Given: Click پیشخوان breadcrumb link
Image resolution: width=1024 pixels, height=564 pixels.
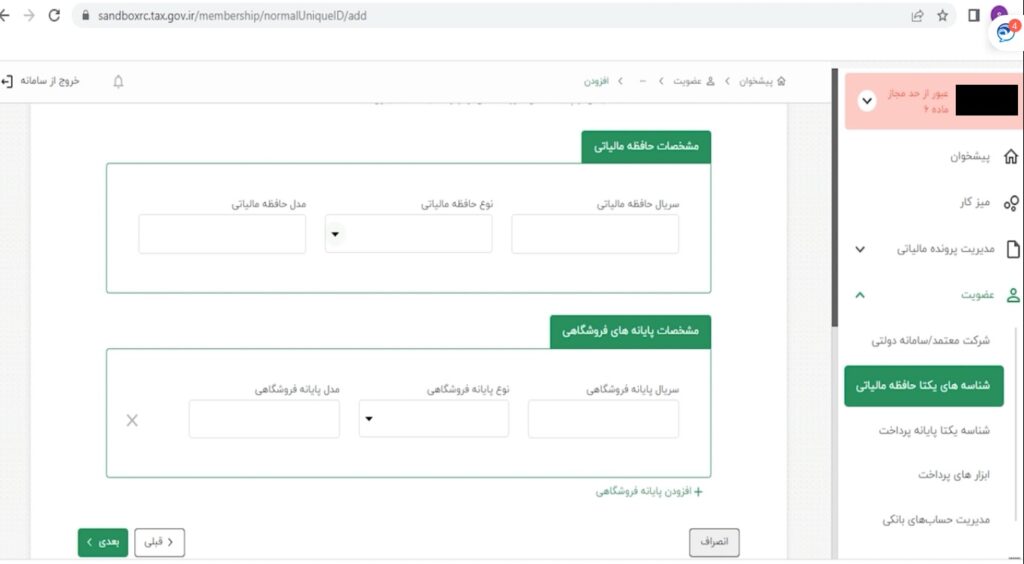Looking at the screenshot, I should tap(756, 81).
